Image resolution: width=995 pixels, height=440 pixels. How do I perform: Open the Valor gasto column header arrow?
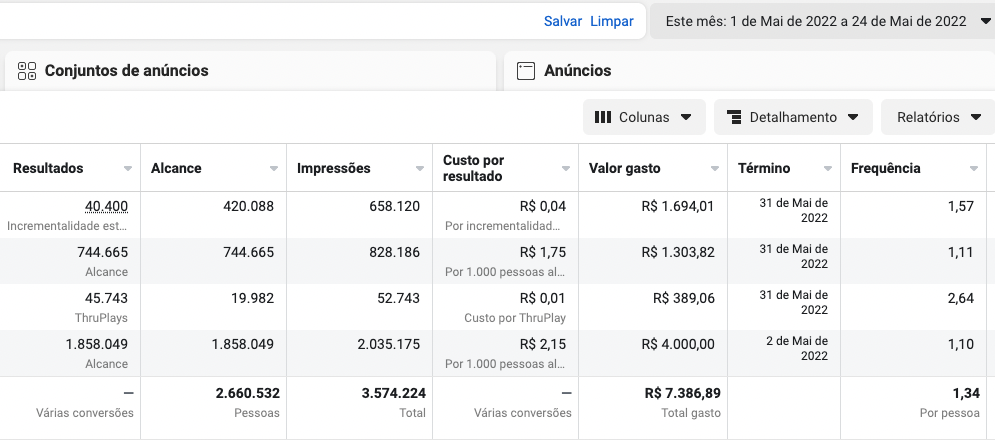pos(715,169)
